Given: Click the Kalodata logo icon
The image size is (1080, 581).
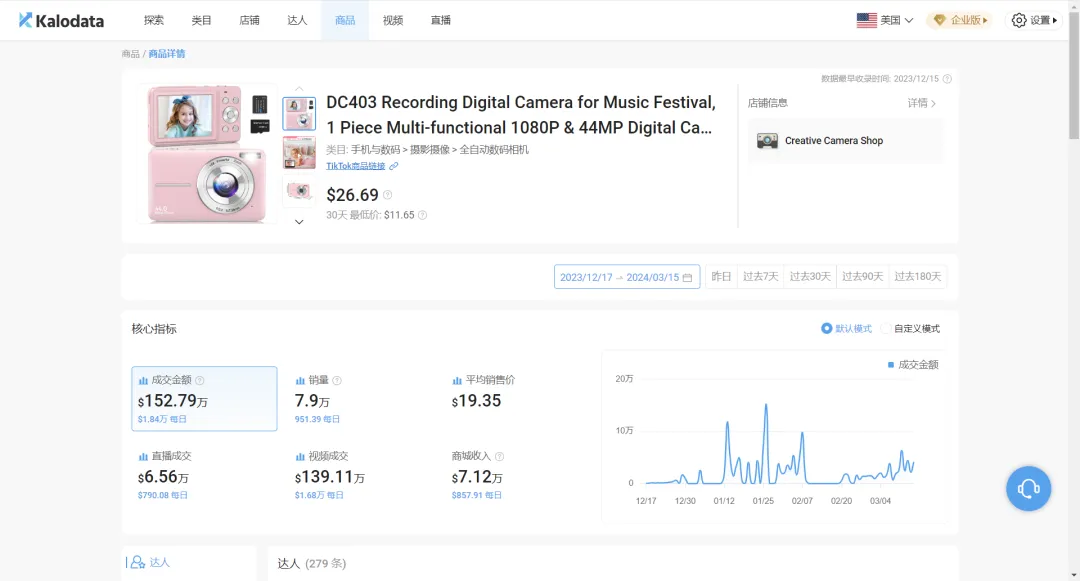Looking at the screenshot, I should (25, 20).
